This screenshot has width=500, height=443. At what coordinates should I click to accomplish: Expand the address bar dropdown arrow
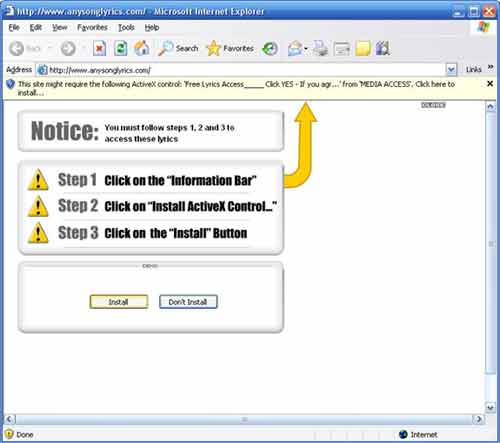(x=451, y=70)
